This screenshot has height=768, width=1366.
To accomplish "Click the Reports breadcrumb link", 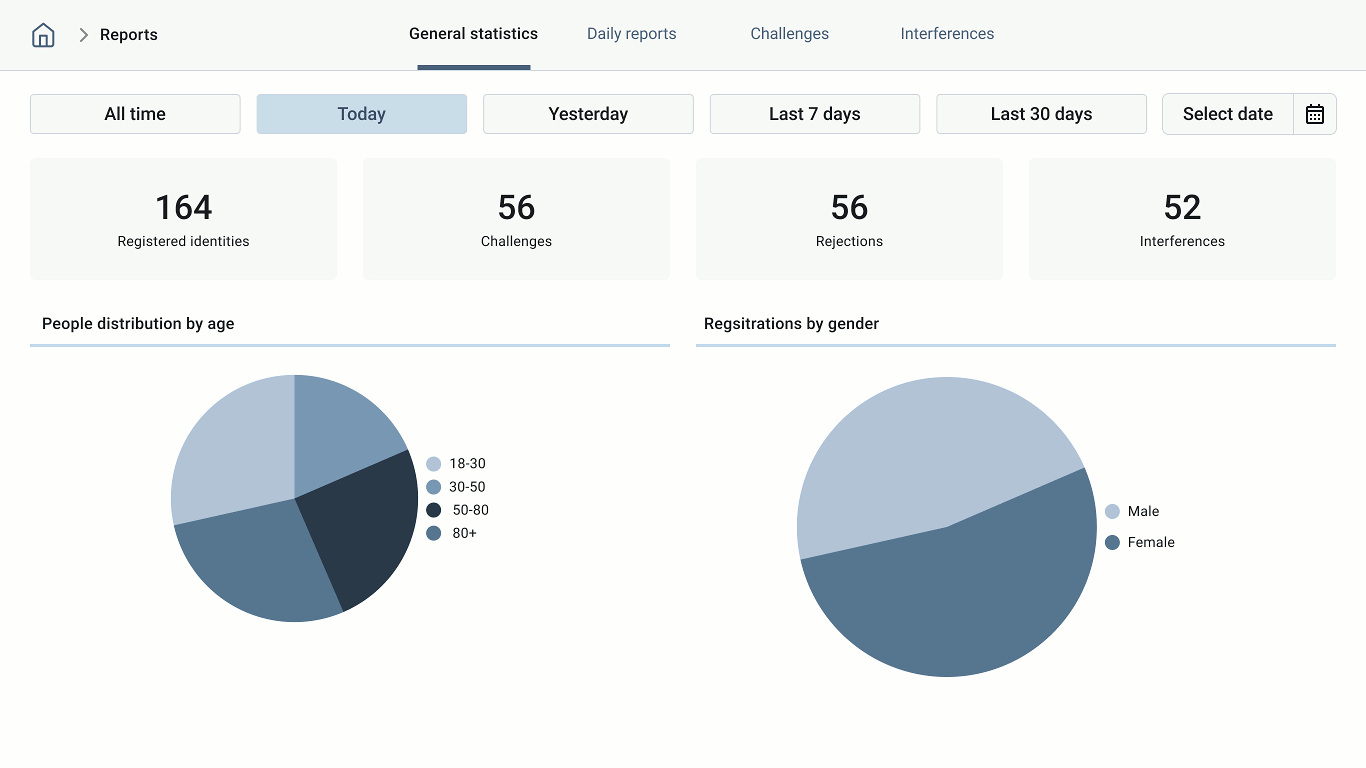I will click(129, 35).
